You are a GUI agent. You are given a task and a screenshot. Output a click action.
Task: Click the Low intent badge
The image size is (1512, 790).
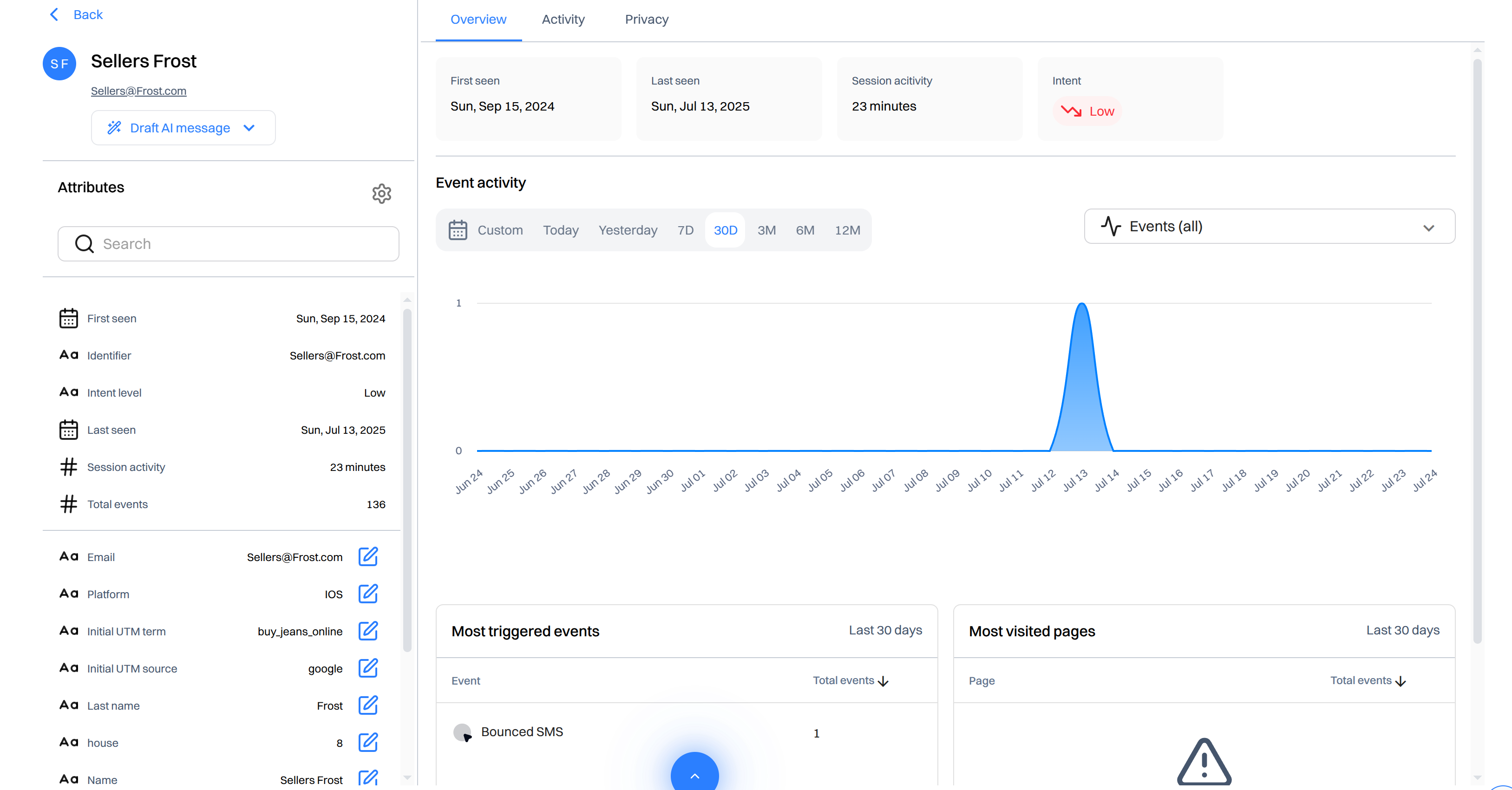[x=1087, y=111]
